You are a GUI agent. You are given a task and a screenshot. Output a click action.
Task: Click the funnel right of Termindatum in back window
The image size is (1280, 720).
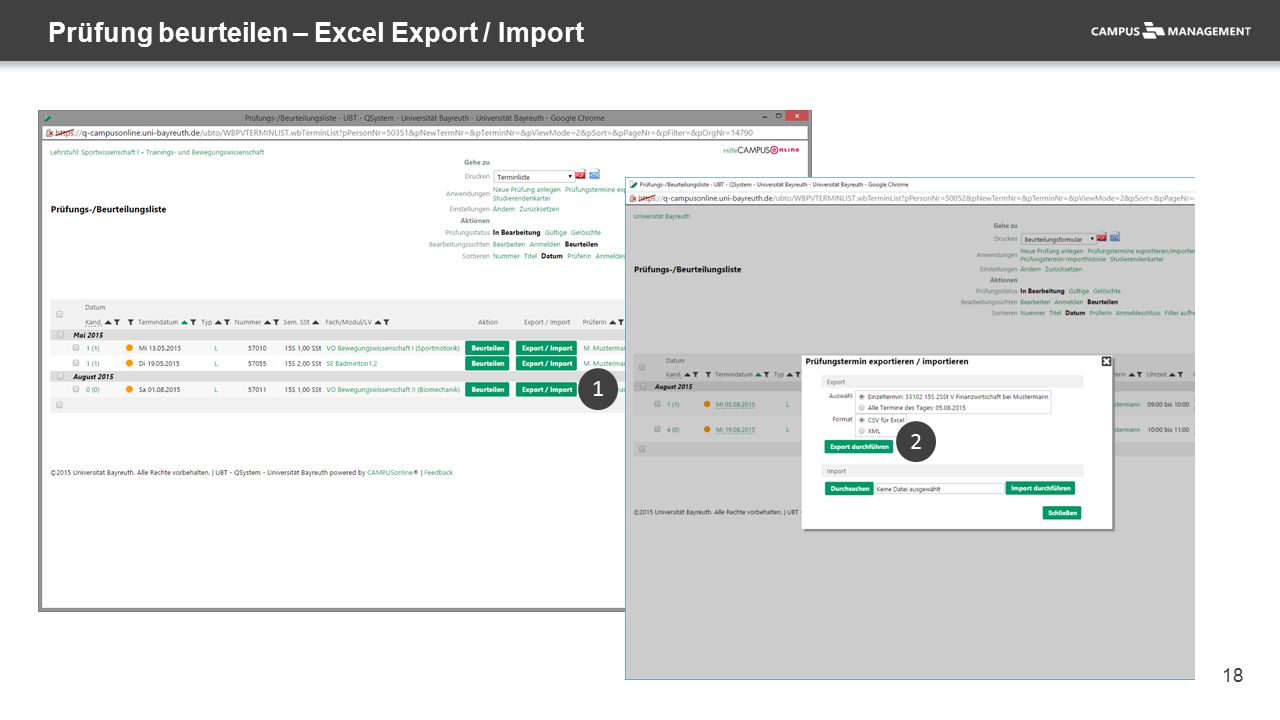tap(193, 323)
